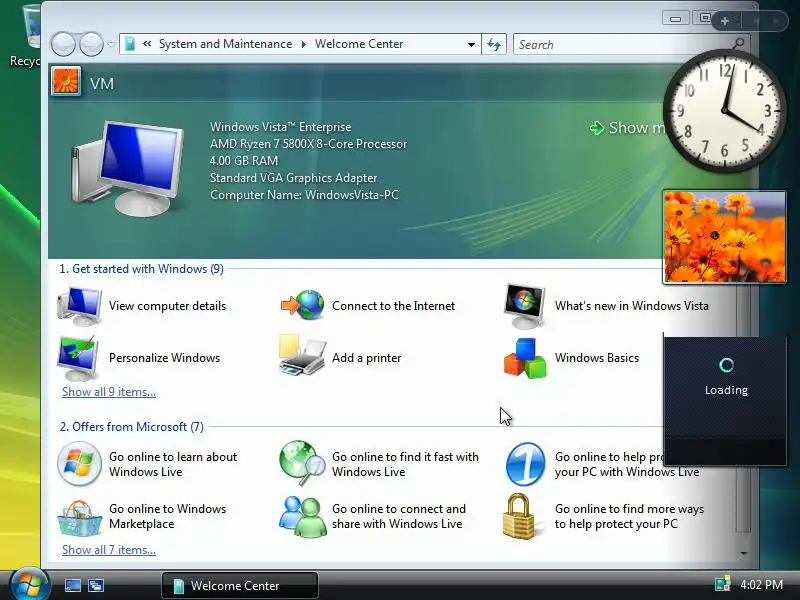
Task: Open the Windows Start orb
Action: pos(29,585)
